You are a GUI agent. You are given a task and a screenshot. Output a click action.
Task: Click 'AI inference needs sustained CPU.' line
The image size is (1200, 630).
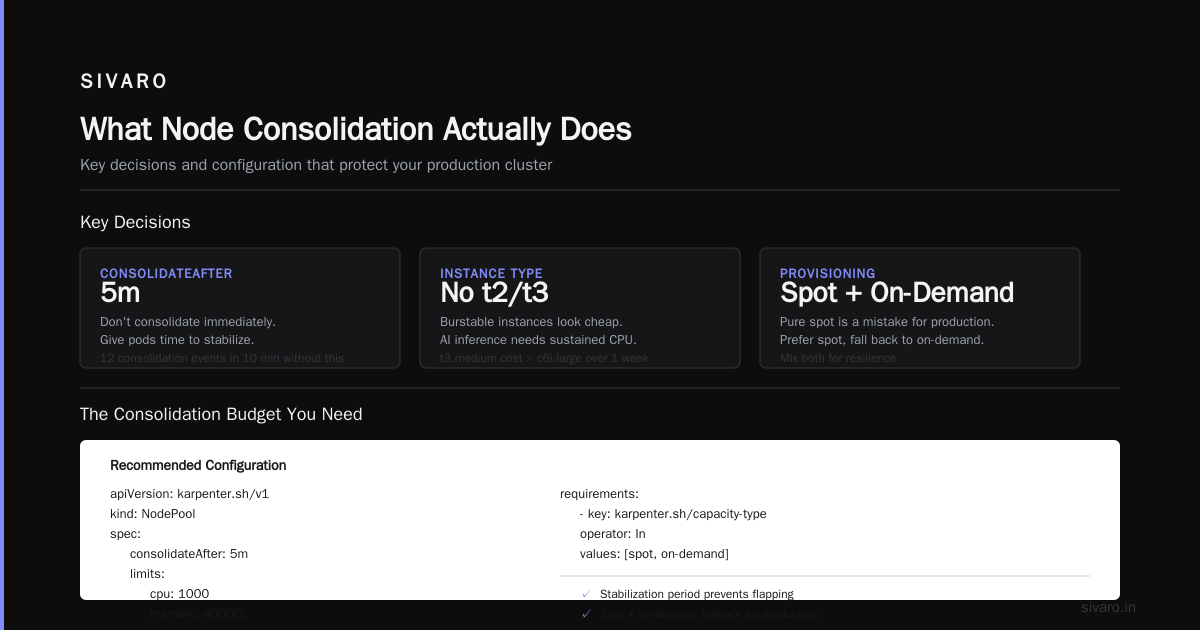pos(538,340)
